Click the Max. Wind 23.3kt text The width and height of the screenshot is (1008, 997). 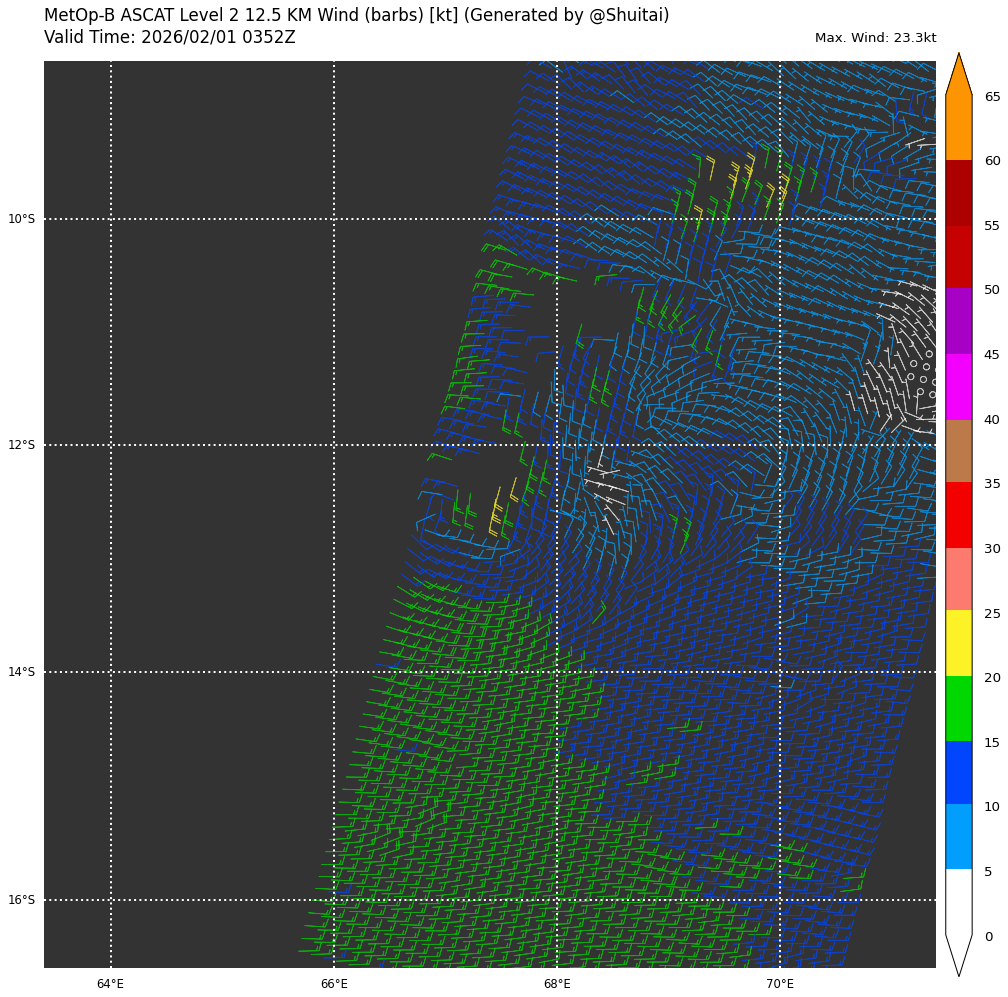click(875, 38)
